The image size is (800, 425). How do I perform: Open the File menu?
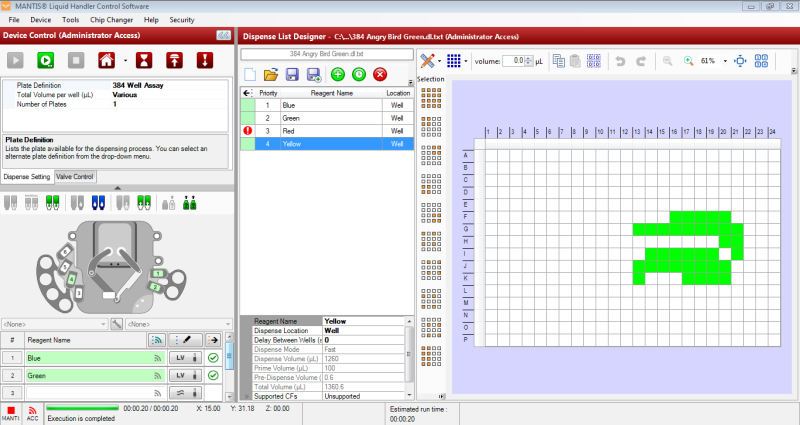[14, 20]
